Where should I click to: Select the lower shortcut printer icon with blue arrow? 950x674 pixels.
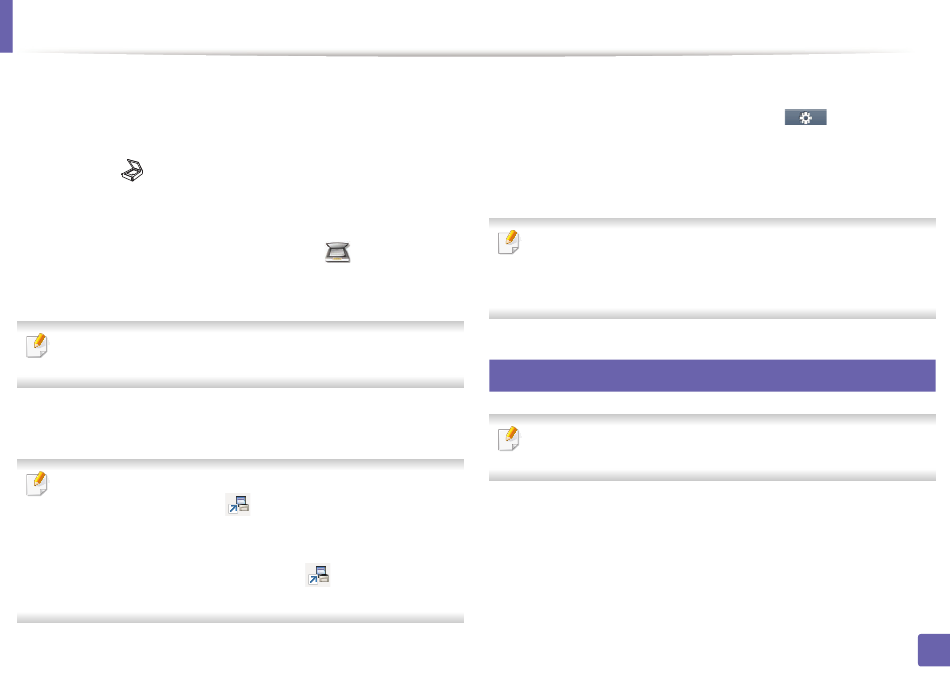[x=318, y=575]
